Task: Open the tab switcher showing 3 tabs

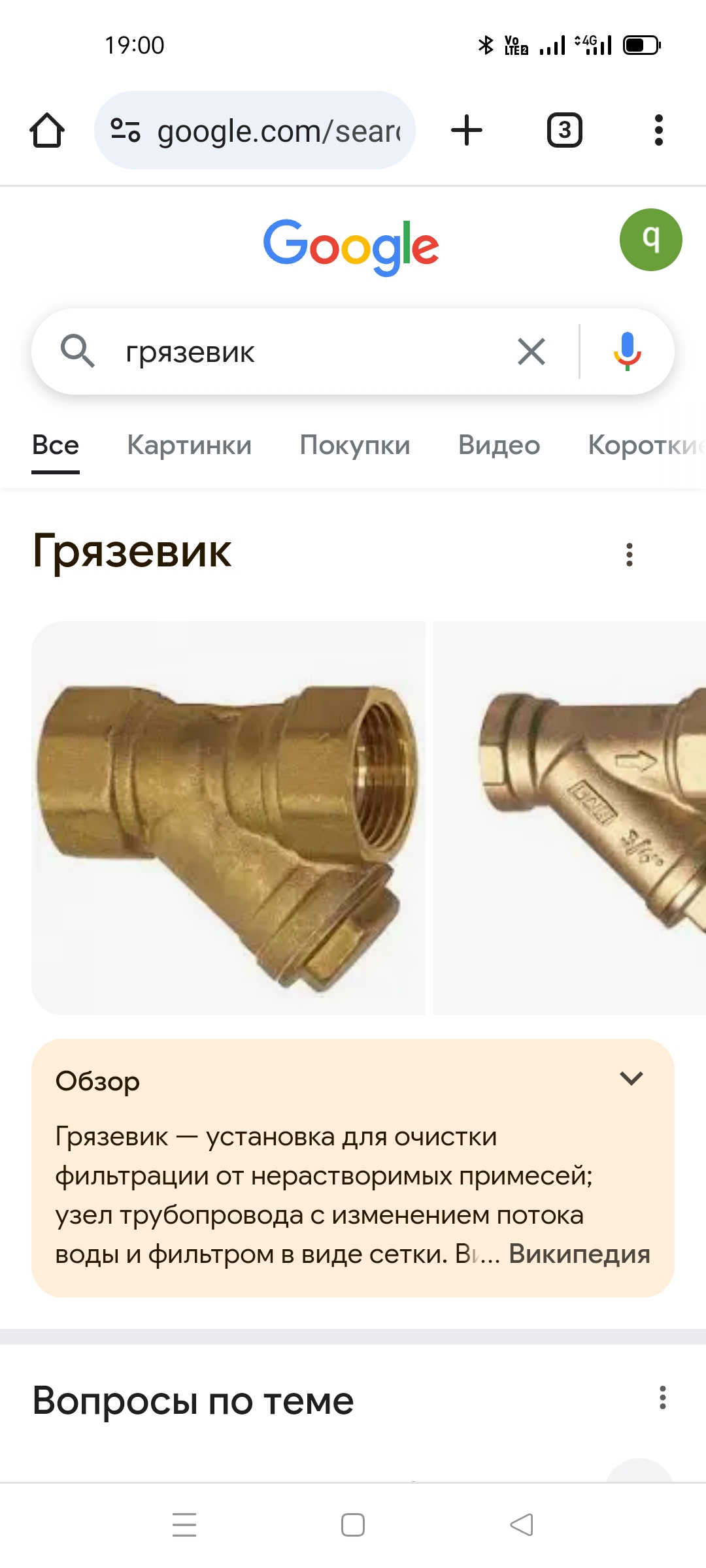Action: [x=564, y=130]
